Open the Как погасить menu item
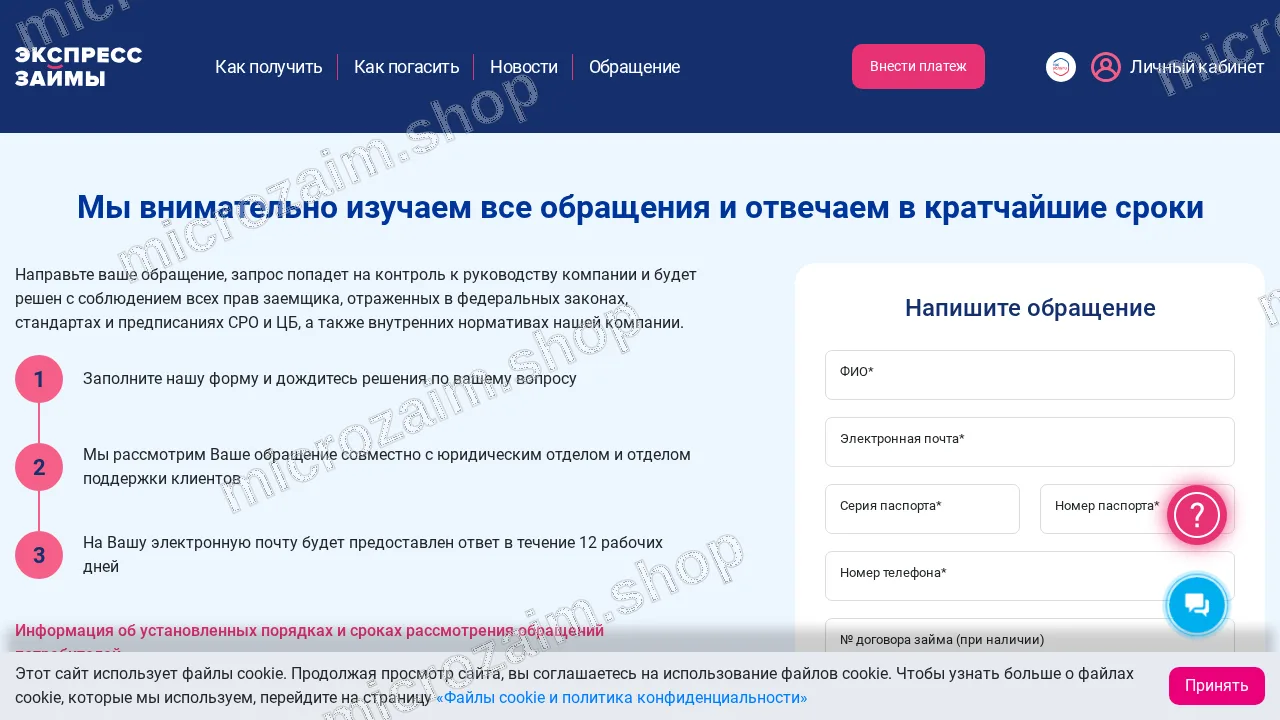1280x720 pixels. click(406, 67)
